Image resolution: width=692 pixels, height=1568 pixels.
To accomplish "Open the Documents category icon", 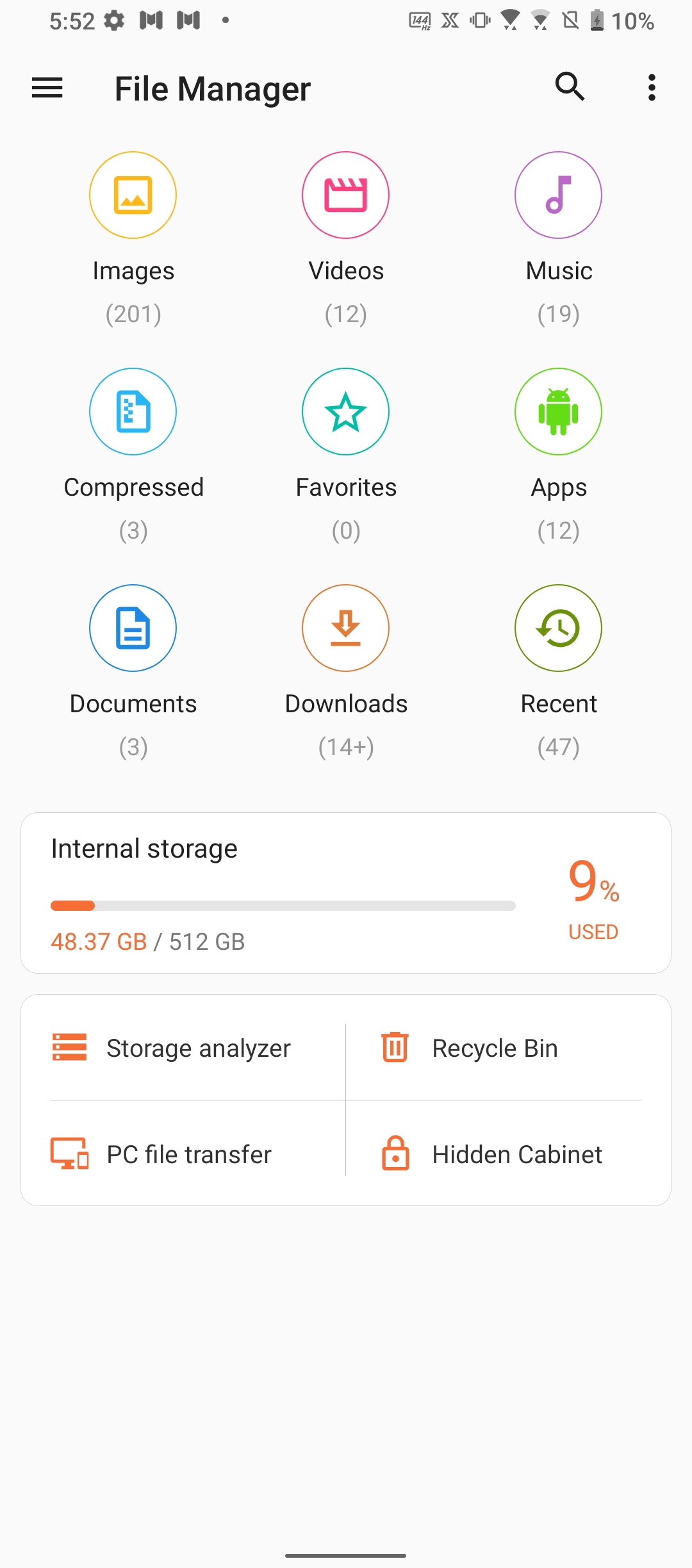I will tap(133, 628).
